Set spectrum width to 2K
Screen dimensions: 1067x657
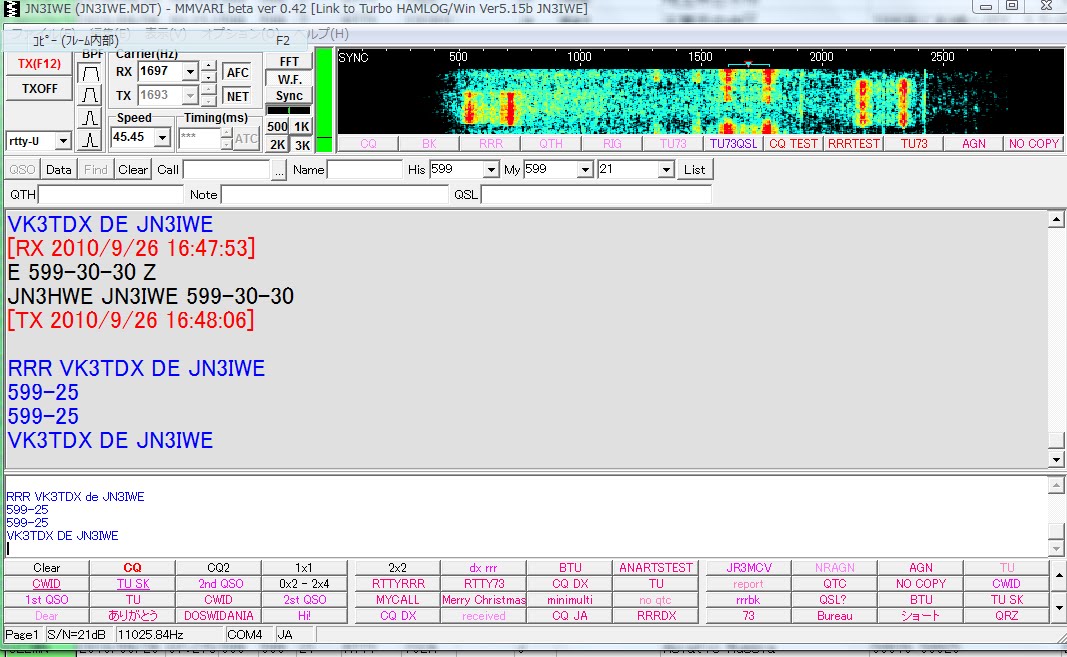(x=277, y=144)
